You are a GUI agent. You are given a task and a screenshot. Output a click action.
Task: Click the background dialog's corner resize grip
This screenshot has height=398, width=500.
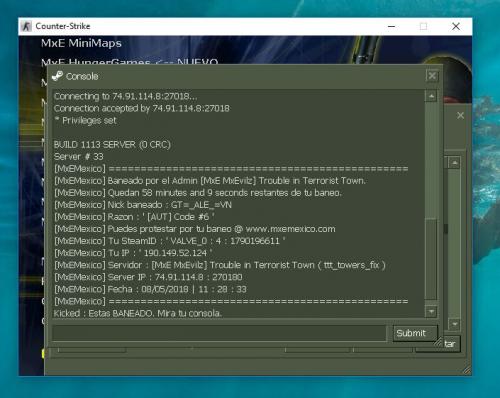(x=467, y=370)
